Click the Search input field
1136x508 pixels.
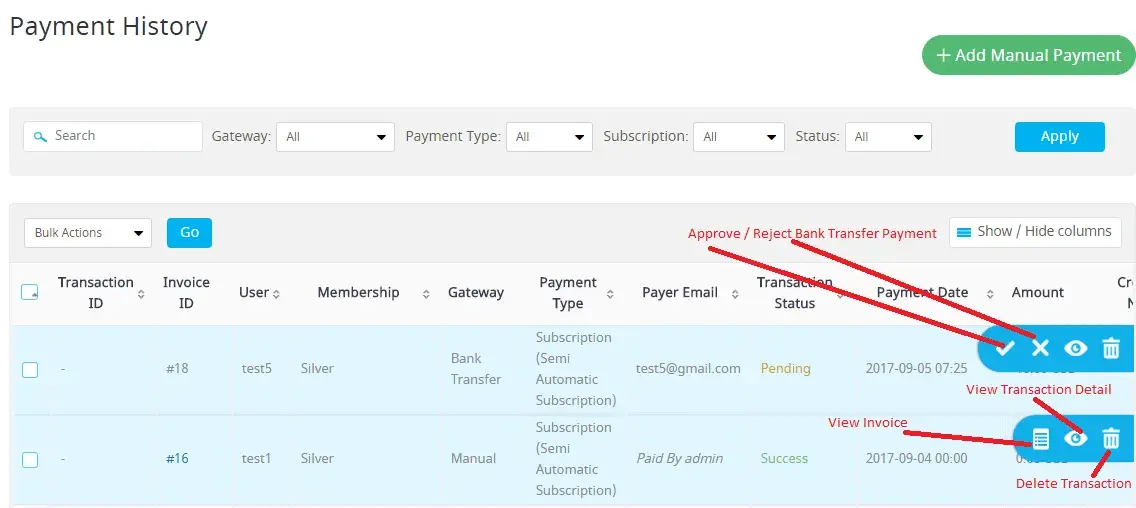[120, 136]
